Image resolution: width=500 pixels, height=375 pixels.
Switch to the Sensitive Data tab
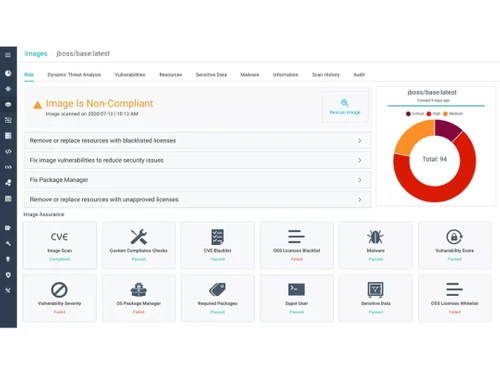pyautogui.click(x=211, y=75)
